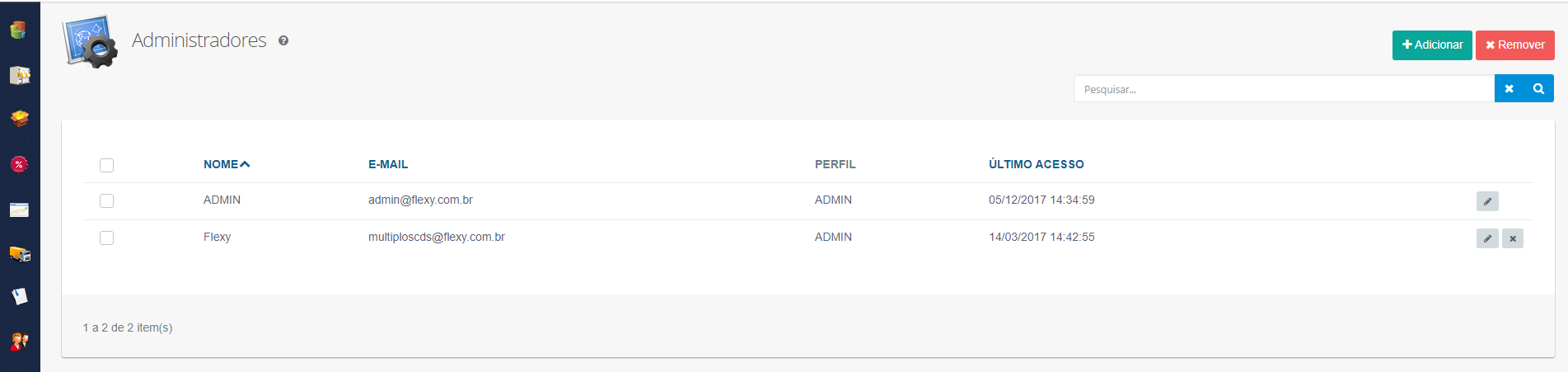The height and width of the screenshot is (372, 1568).
Task: Toggle the select-all checkbox in the table header
Action: [x=106, y=165]
